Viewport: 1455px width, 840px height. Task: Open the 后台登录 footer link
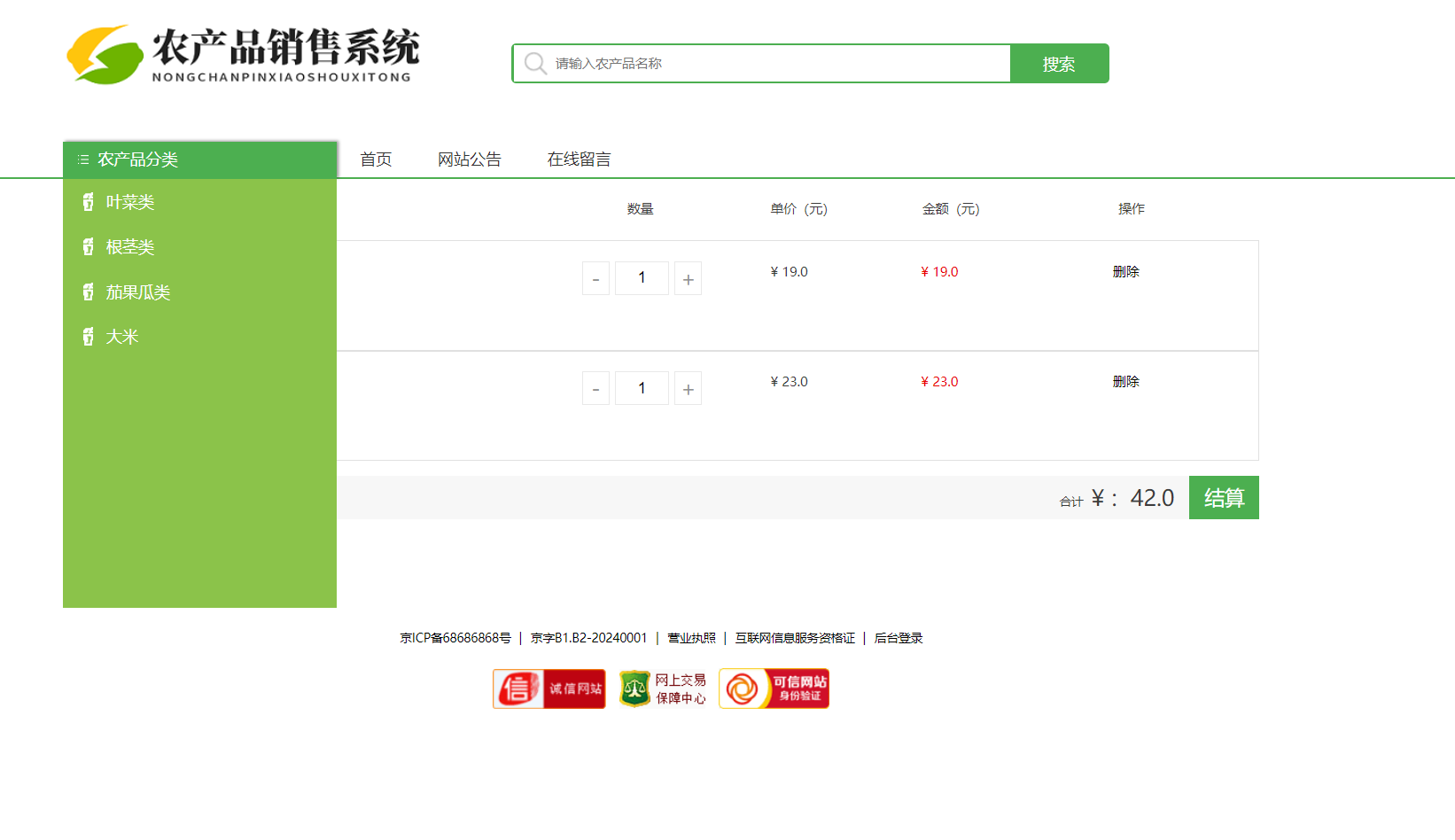899,638
